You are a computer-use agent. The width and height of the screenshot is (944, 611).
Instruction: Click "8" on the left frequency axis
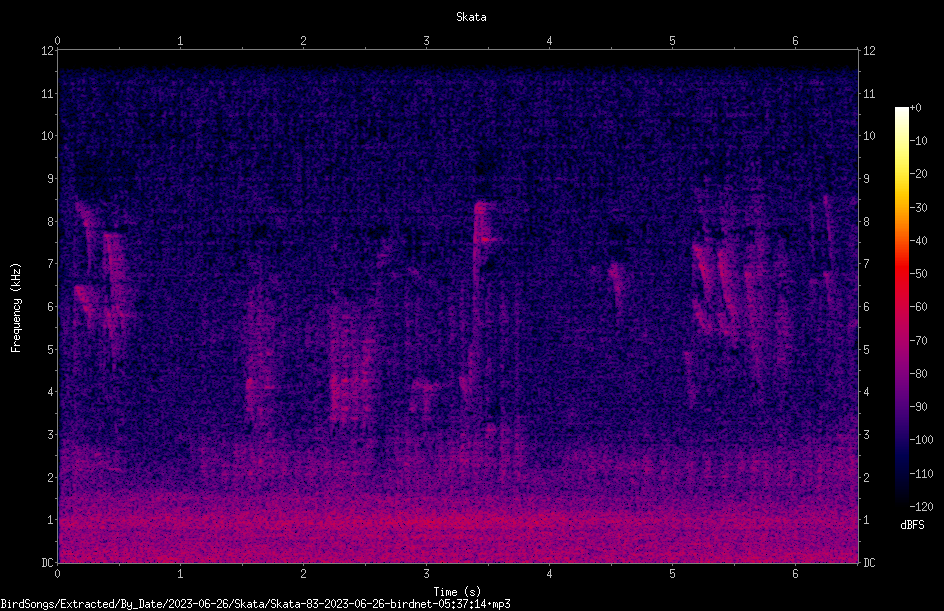50,222
